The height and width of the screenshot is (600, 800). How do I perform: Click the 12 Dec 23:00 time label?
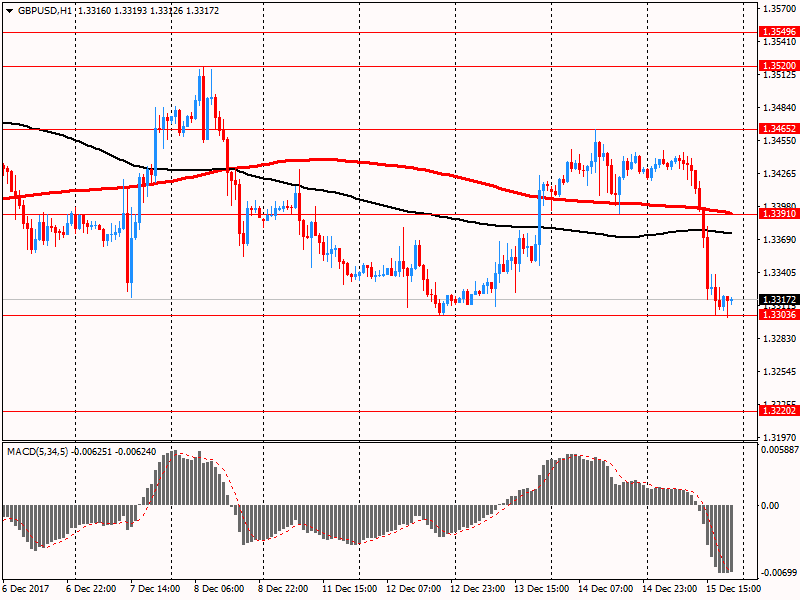(x=478, y=589)
